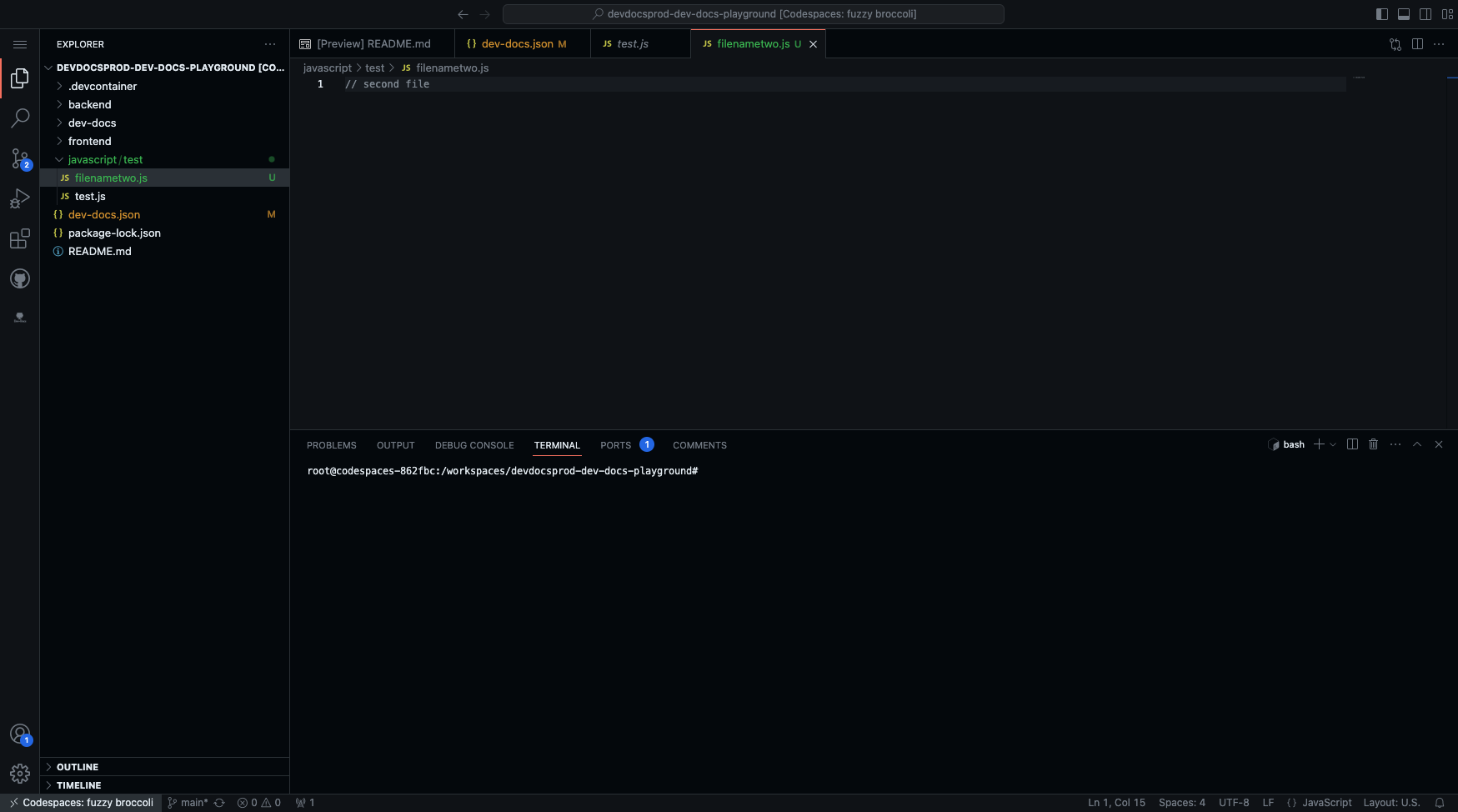Split the editor to the right
The width and height of the screenshot is (1458, 812).
pyautogui.click(x=1417, y=44)
